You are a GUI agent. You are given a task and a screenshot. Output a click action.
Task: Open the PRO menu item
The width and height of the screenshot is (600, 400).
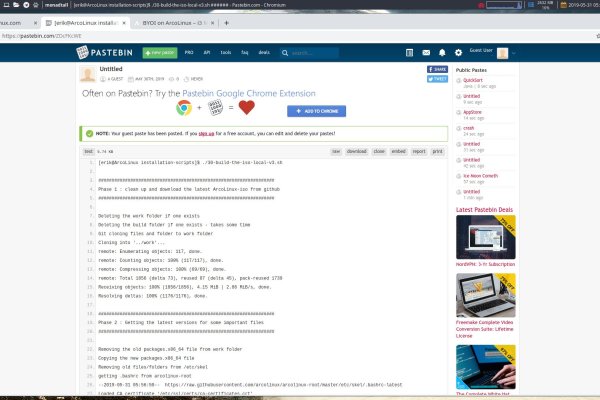[187, 50]
